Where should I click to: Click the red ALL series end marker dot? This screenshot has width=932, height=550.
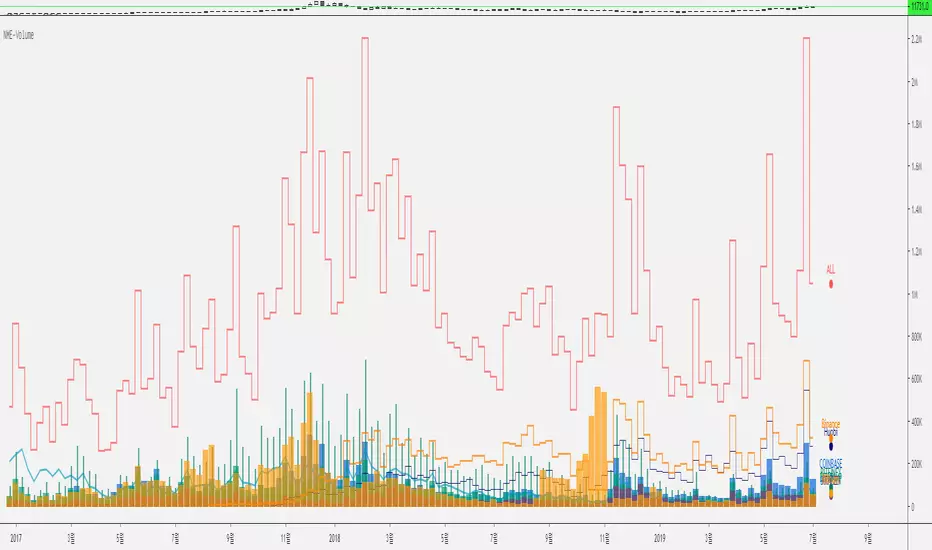point(831,284)
